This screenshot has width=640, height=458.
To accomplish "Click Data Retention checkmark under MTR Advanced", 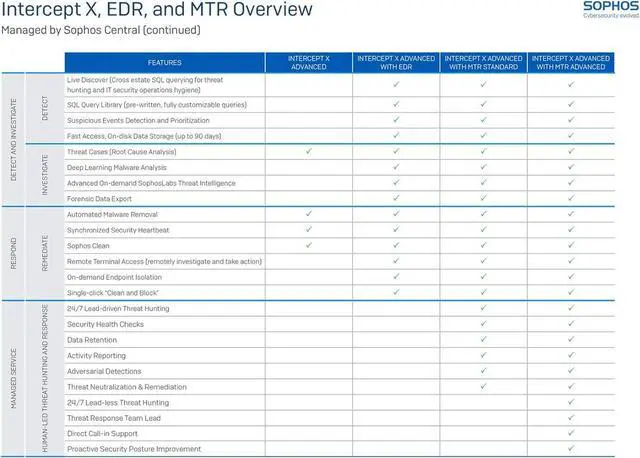I will 571,340.
